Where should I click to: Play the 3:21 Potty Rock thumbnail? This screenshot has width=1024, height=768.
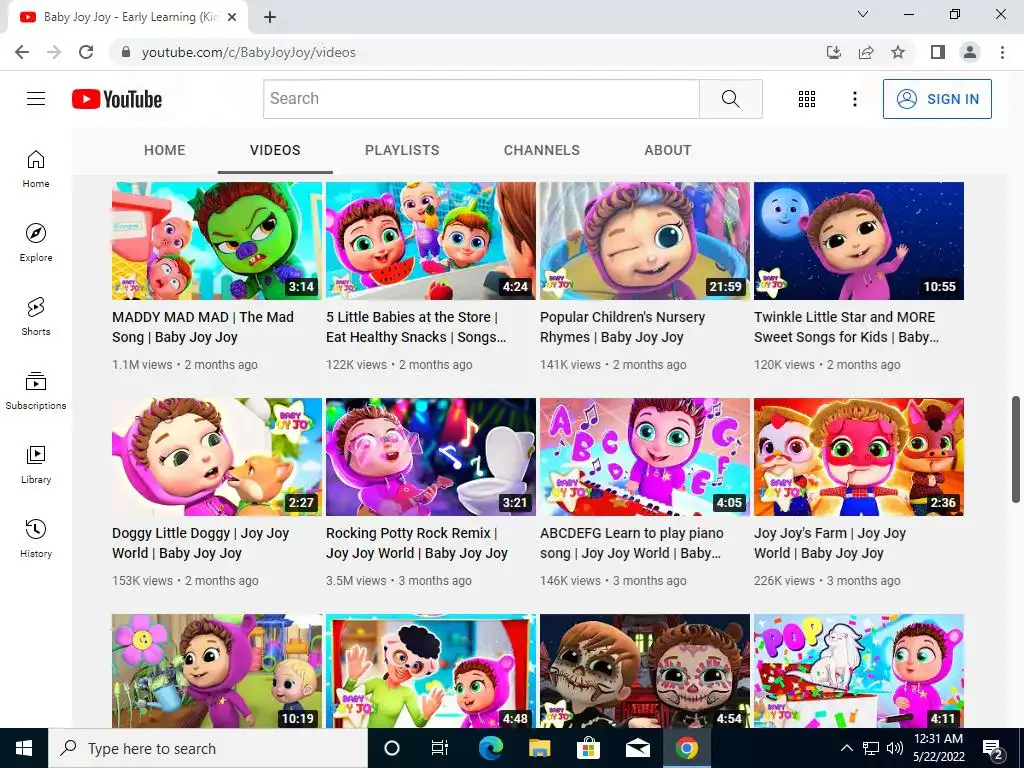click(431, 457)
